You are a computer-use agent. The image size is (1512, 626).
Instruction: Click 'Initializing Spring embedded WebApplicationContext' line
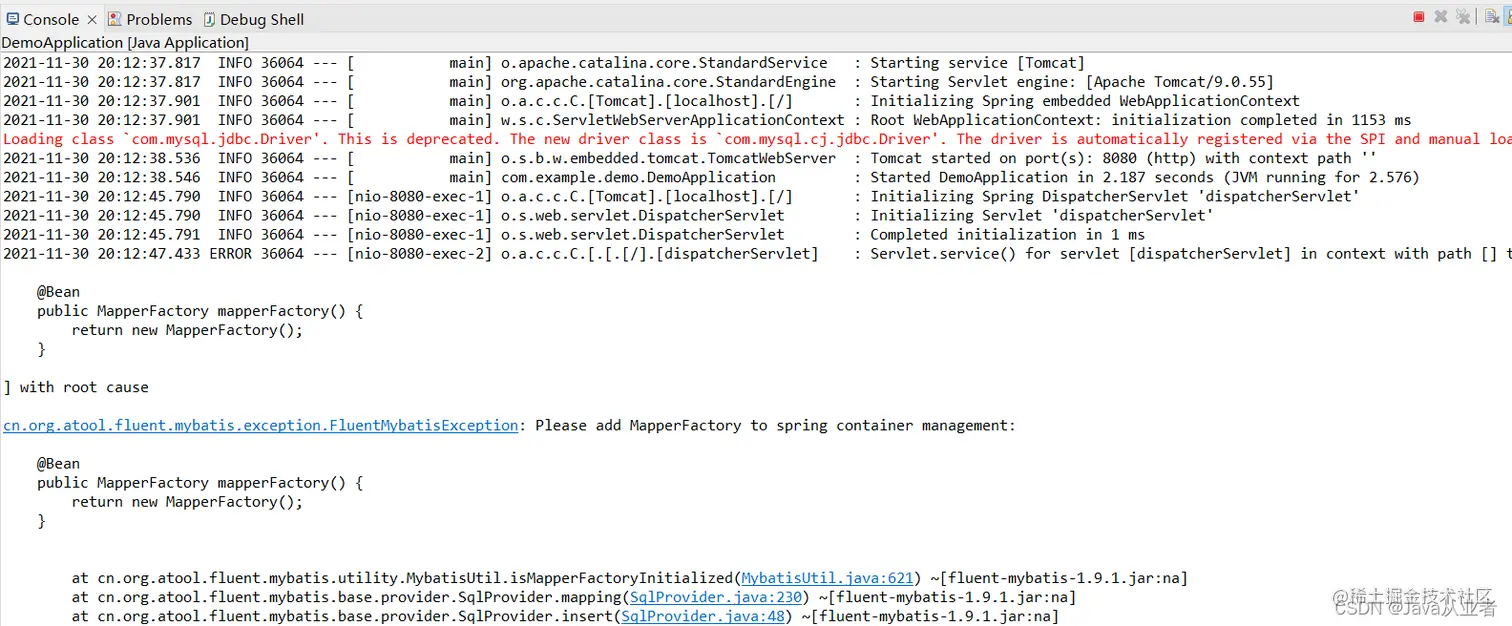[651, 101]
